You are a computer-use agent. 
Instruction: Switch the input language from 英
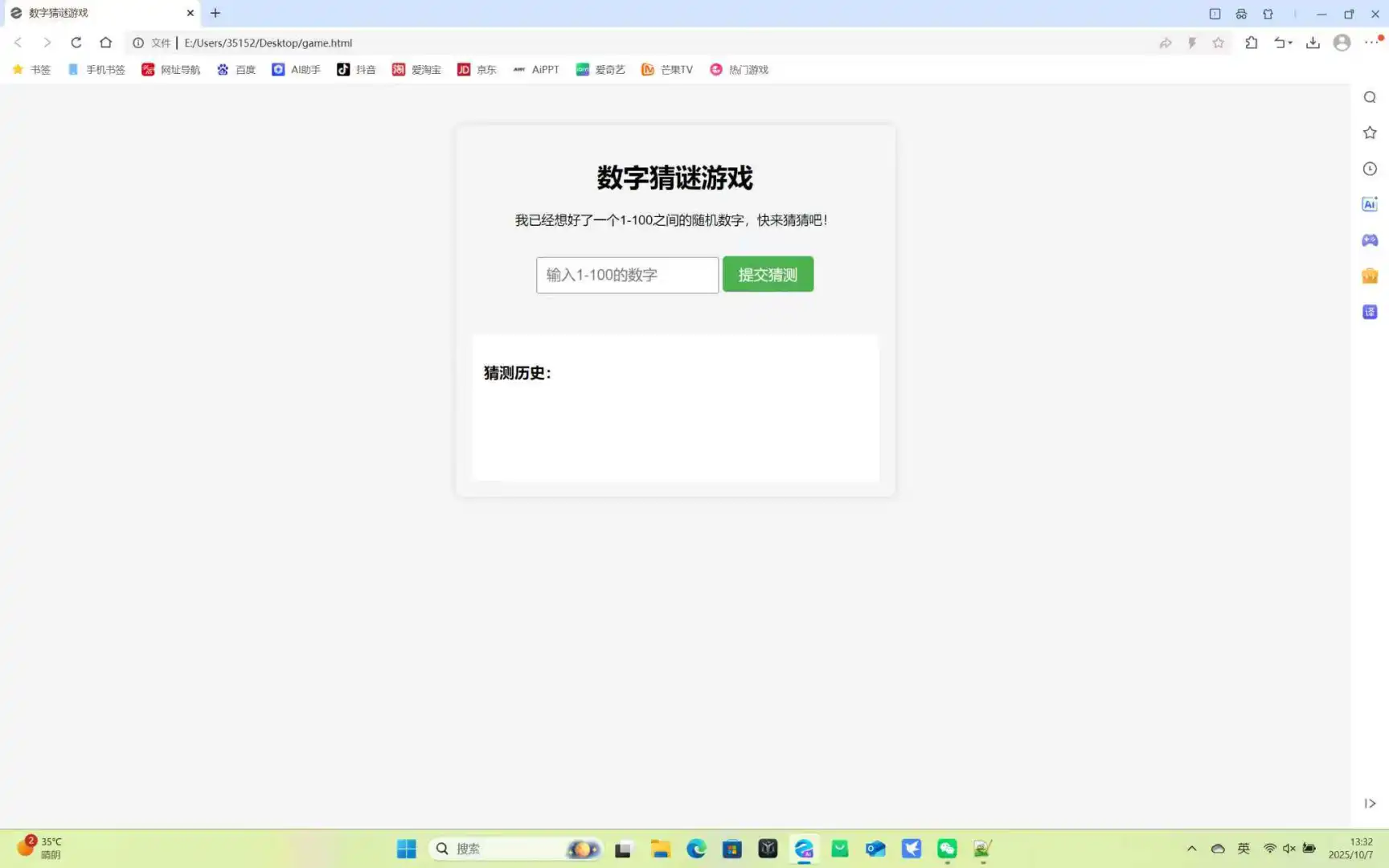coord(1244,848)
